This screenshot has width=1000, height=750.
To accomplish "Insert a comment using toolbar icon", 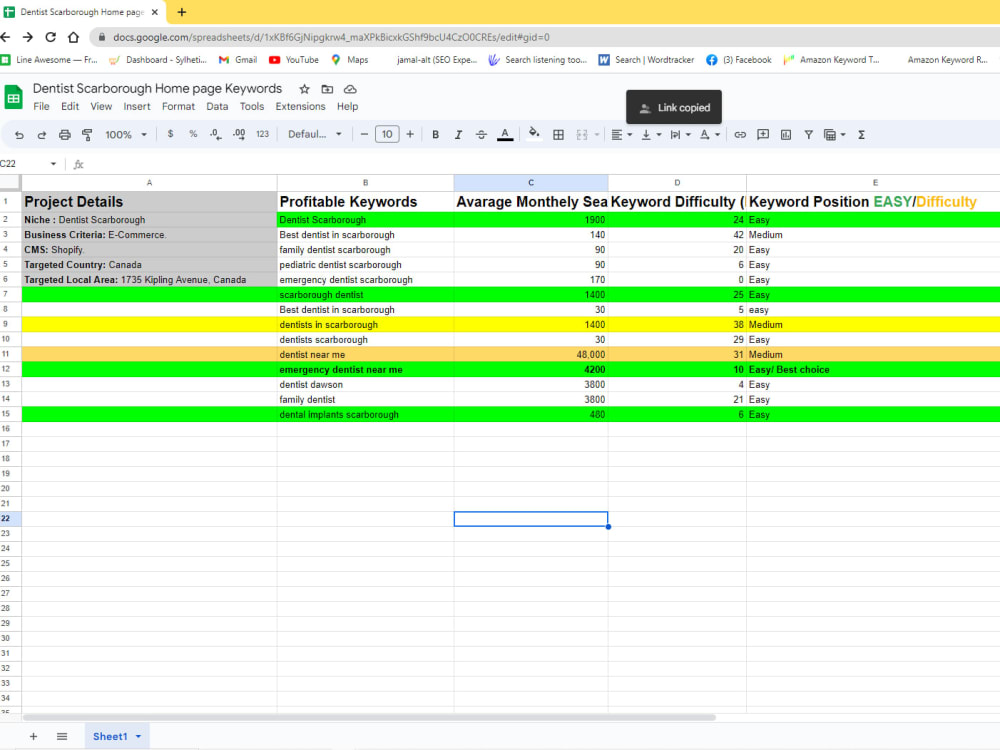I will pyautogui.click(x=763, y=135).
